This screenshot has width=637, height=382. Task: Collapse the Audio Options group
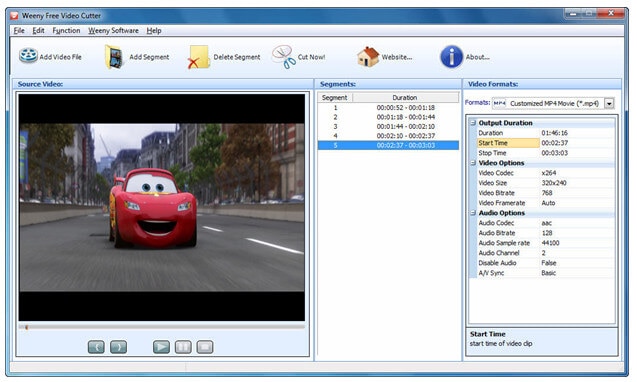click(x=473, y=213)
